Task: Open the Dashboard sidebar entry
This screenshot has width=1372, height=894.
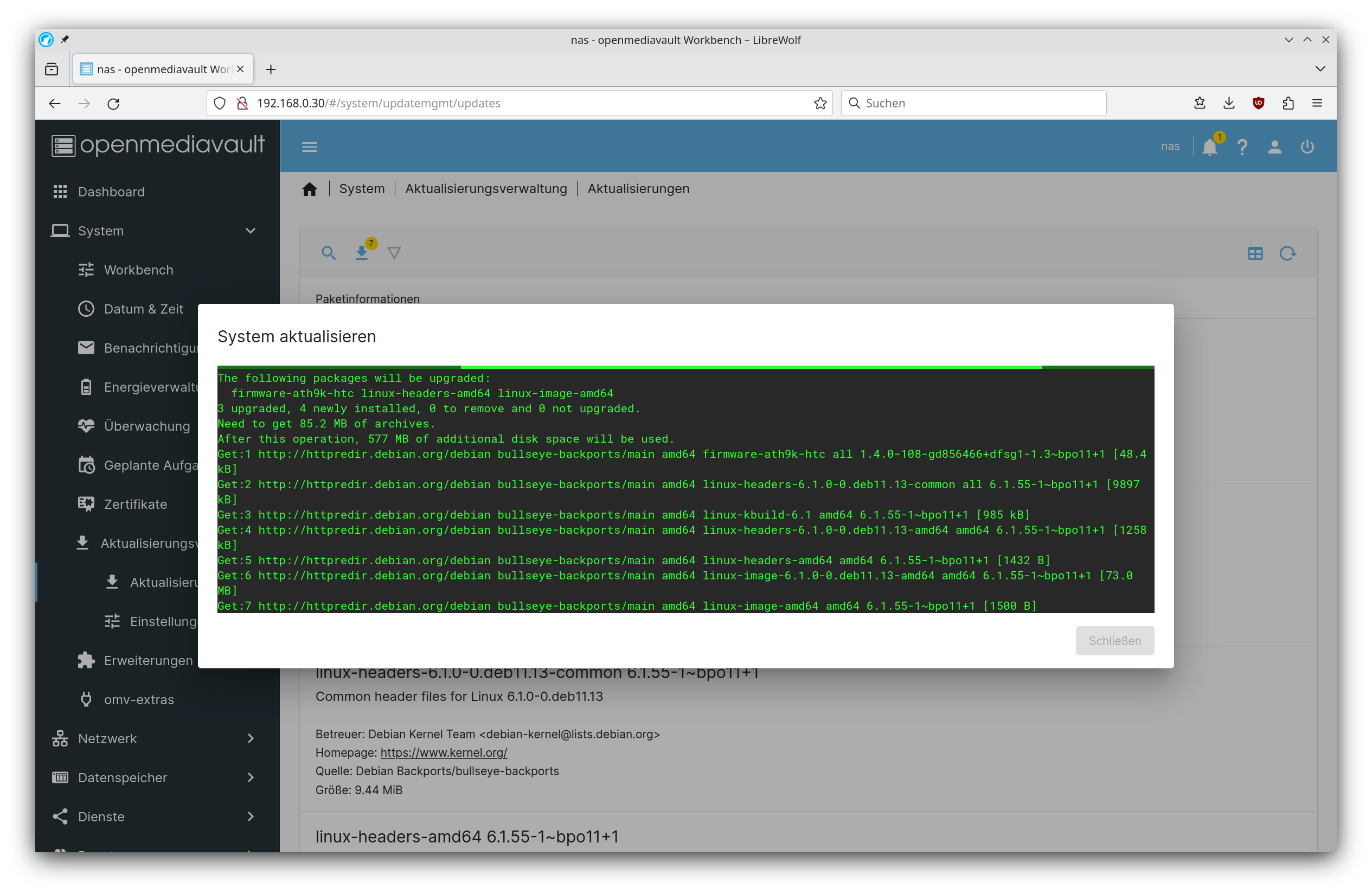Action: [x=157, y=191]
